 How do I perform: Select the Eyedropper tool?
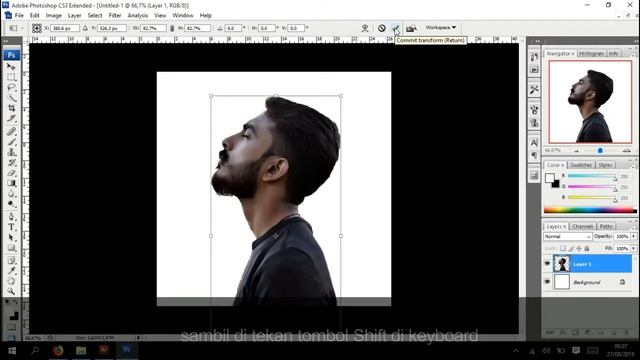[11, 271]
